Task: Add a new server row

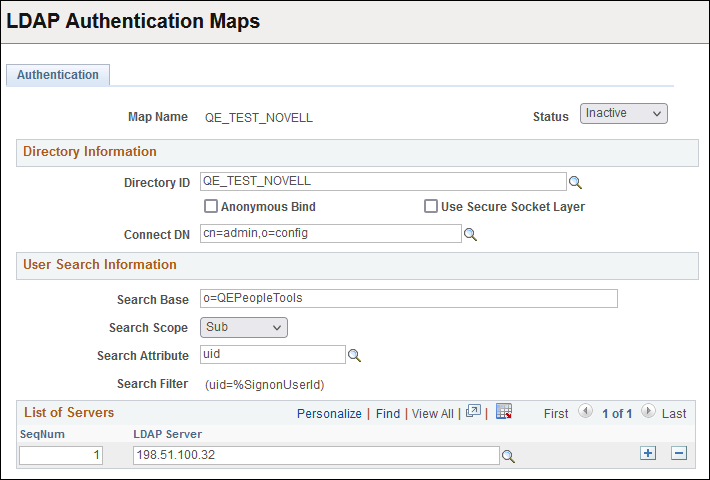Action: [648, 454]
